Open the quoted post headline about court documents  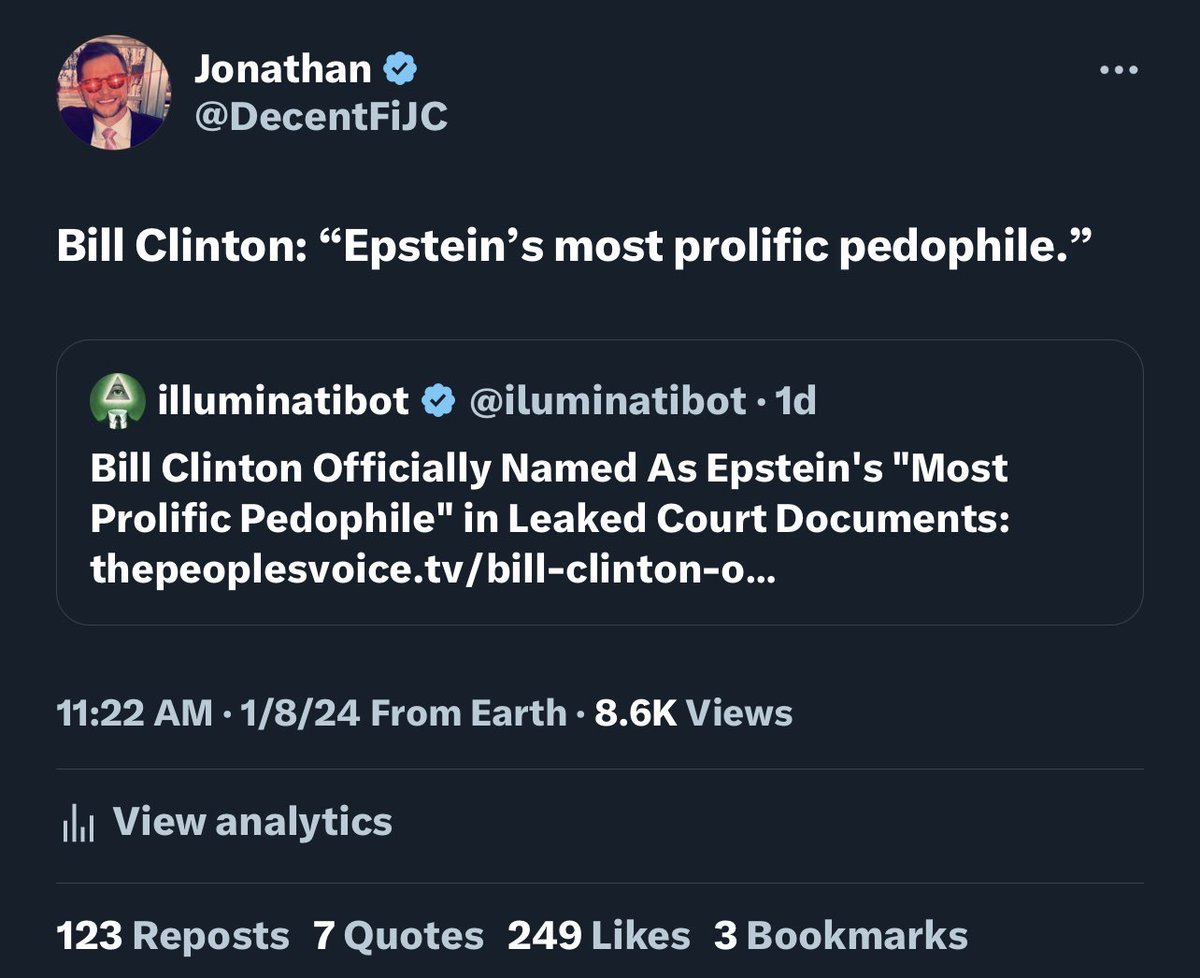coord(548,492)
